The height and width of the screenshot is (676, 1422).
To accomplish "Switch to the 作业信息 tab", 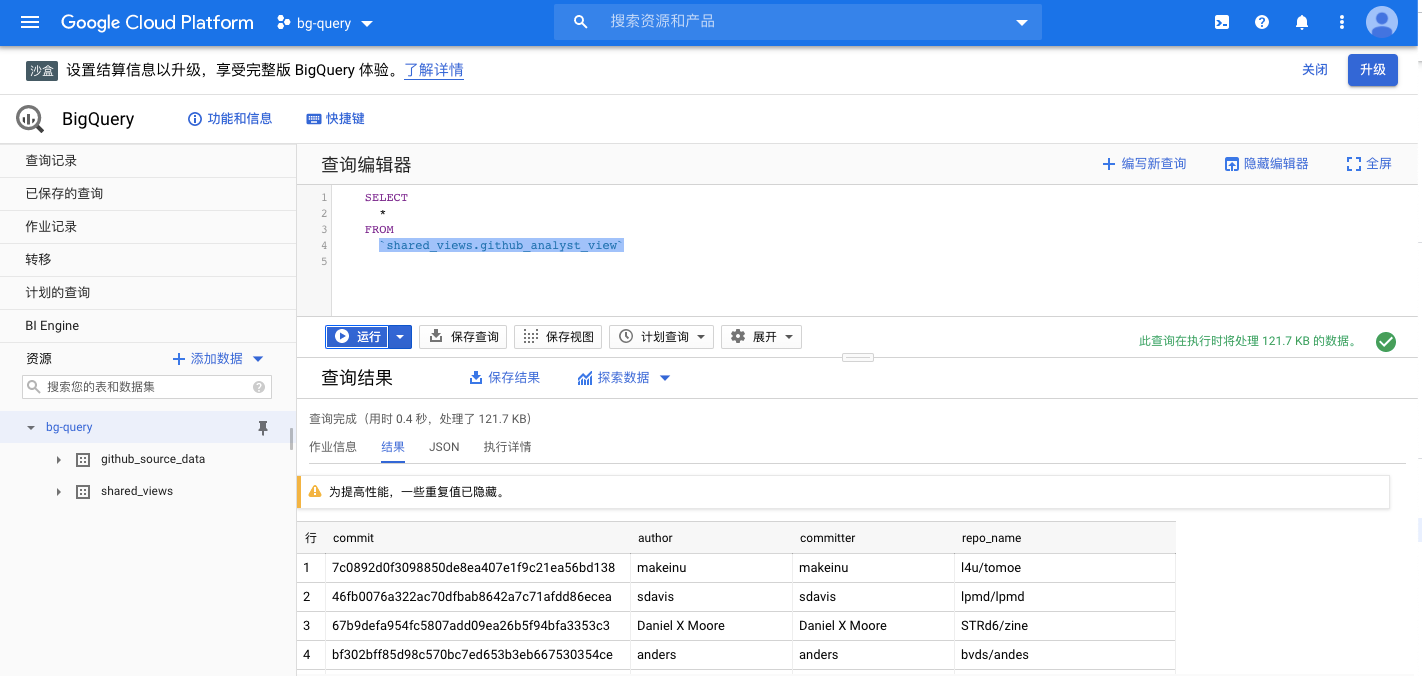I will [333, 447].
